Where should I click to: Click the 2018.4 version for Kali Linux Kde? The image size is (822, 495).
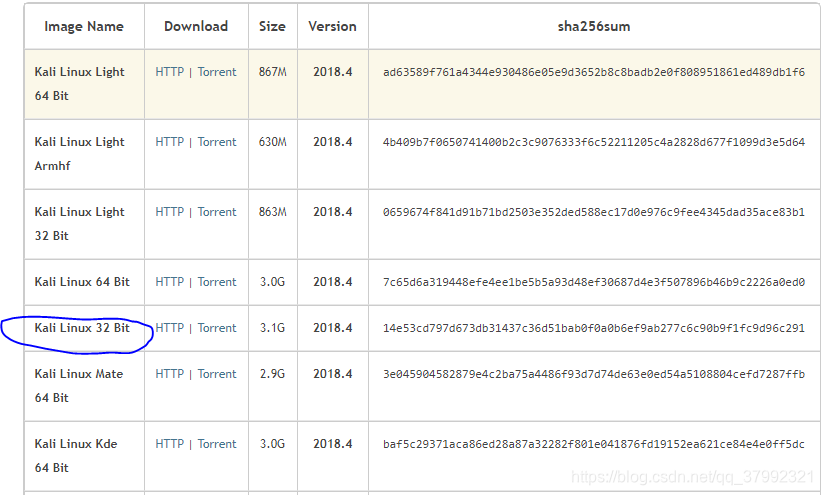pos(333,444)
